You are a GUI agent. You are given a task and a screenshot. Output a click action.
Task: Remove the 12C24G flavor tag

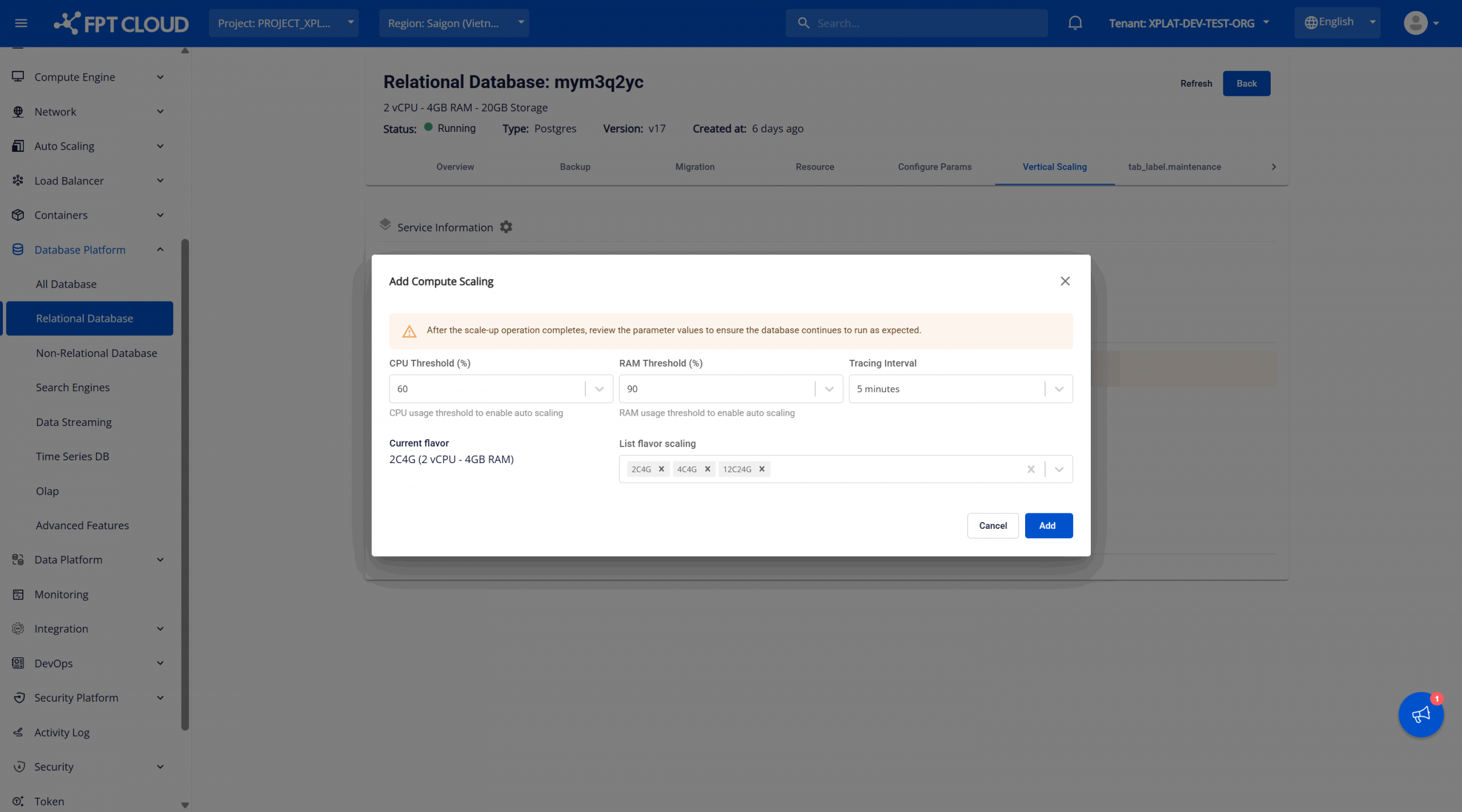click(762, 469)
